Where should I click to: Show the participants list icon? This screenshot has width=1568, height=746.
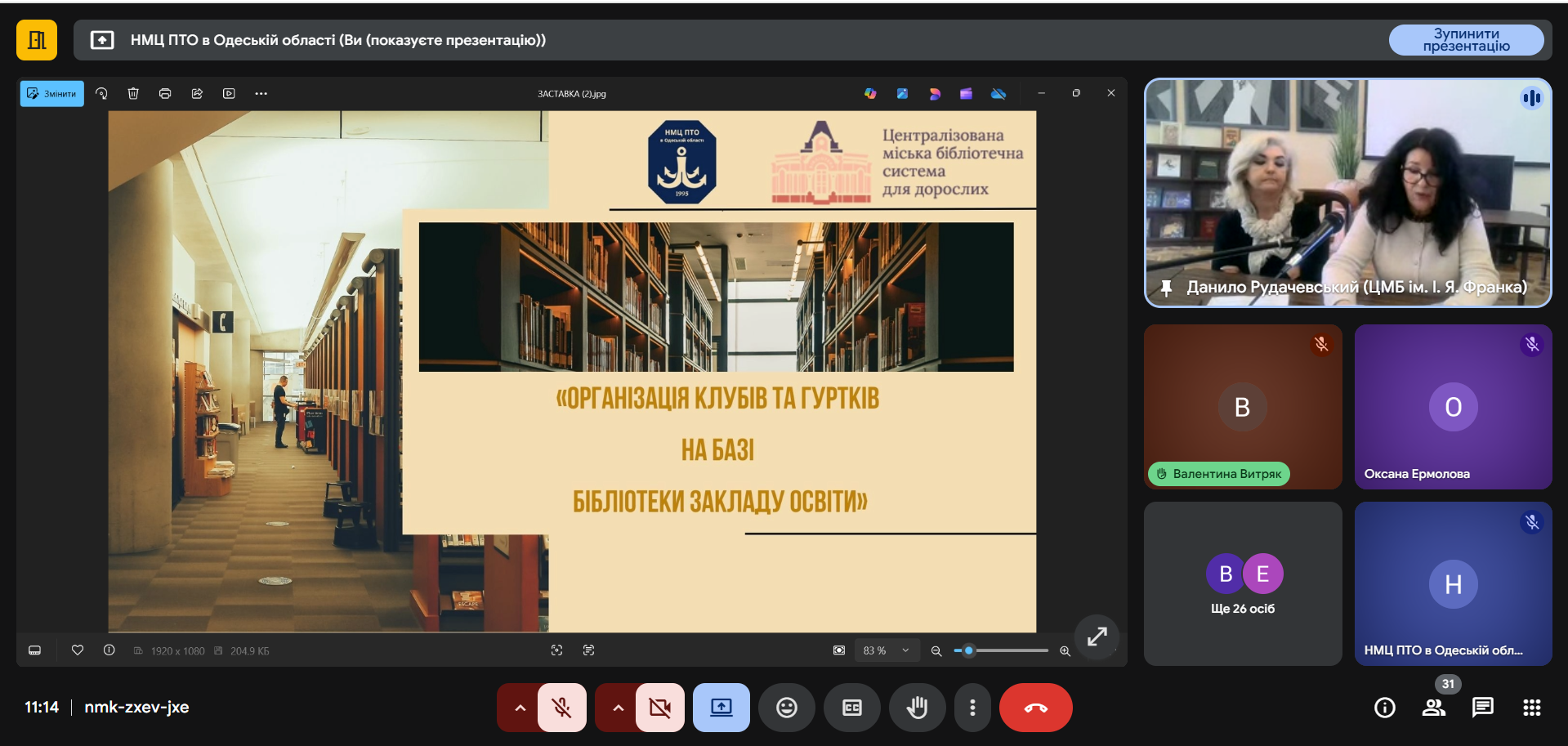pyautogui.click(x=1433, y=708)
